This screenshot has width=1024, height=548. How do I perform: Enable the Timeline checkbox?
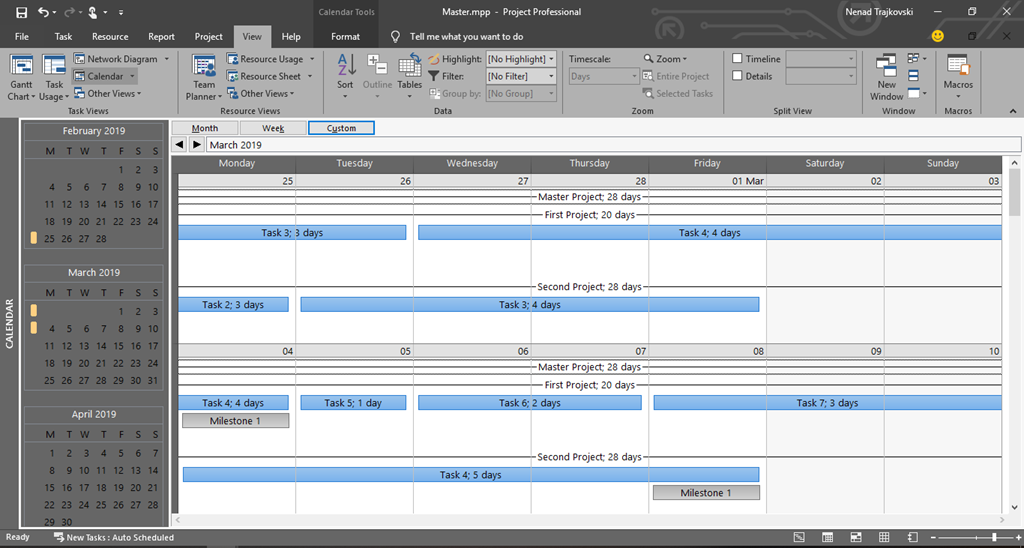click(x=738, y=59)
